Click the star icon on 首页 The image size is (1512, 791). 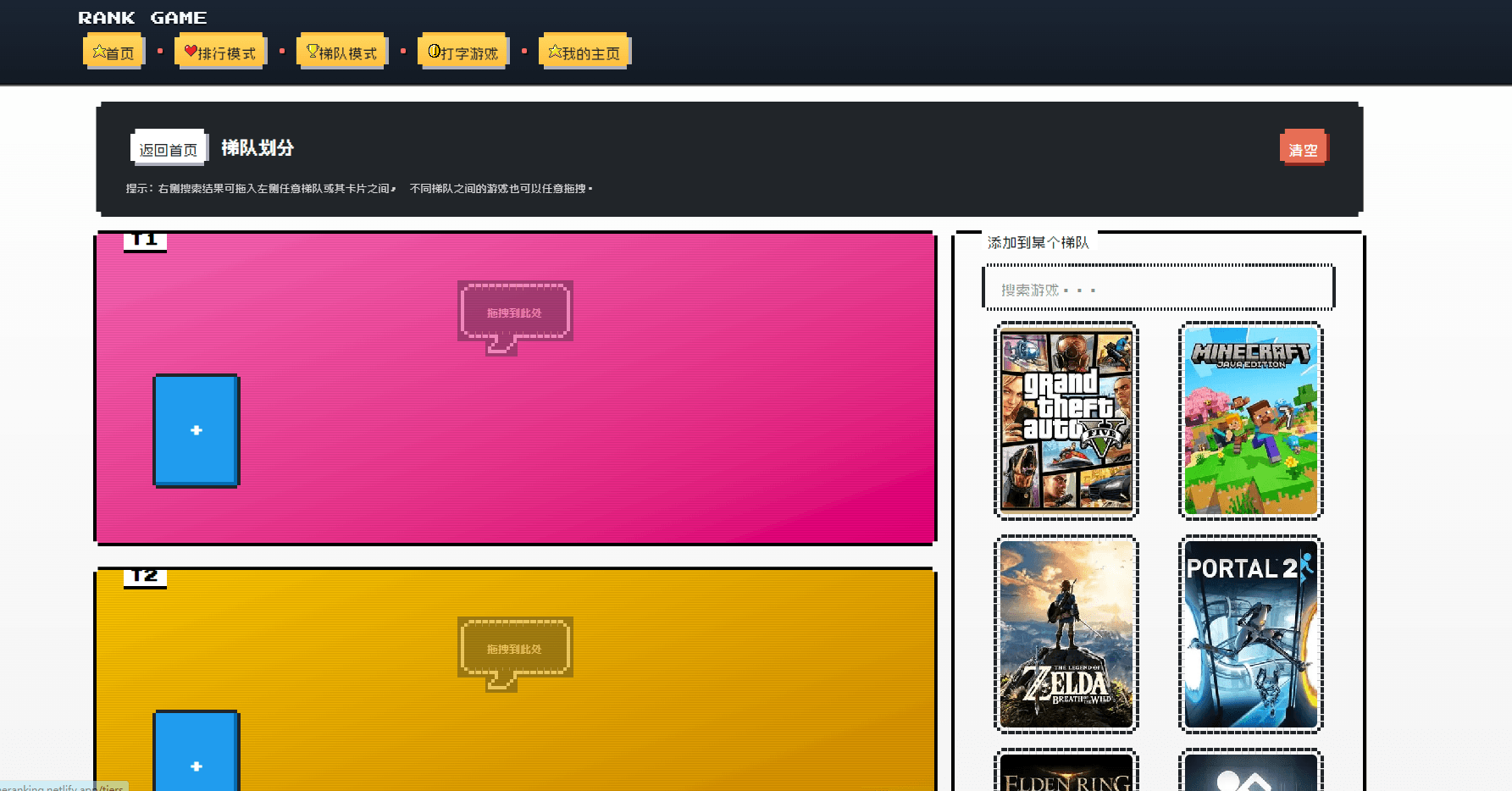(x=99, y=51)
